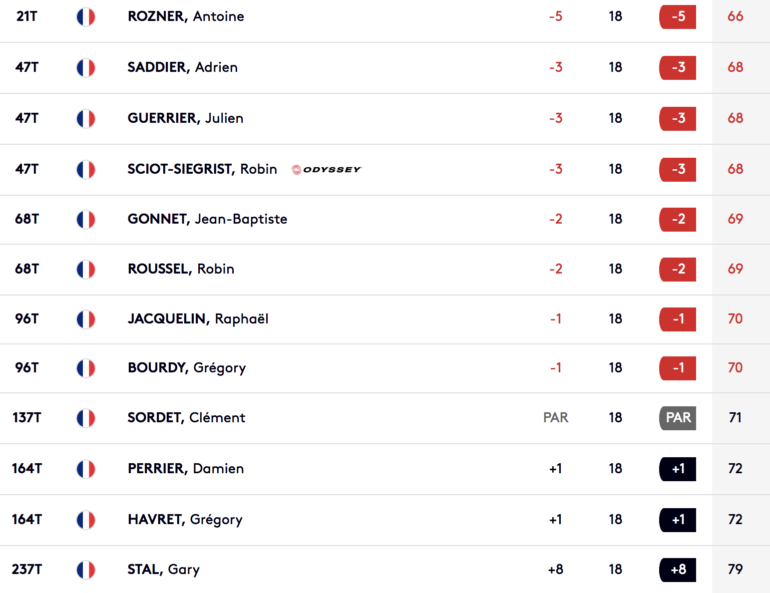Click the Odyssey sponsor logo
The image size is (770, 593).
(326, 169)
